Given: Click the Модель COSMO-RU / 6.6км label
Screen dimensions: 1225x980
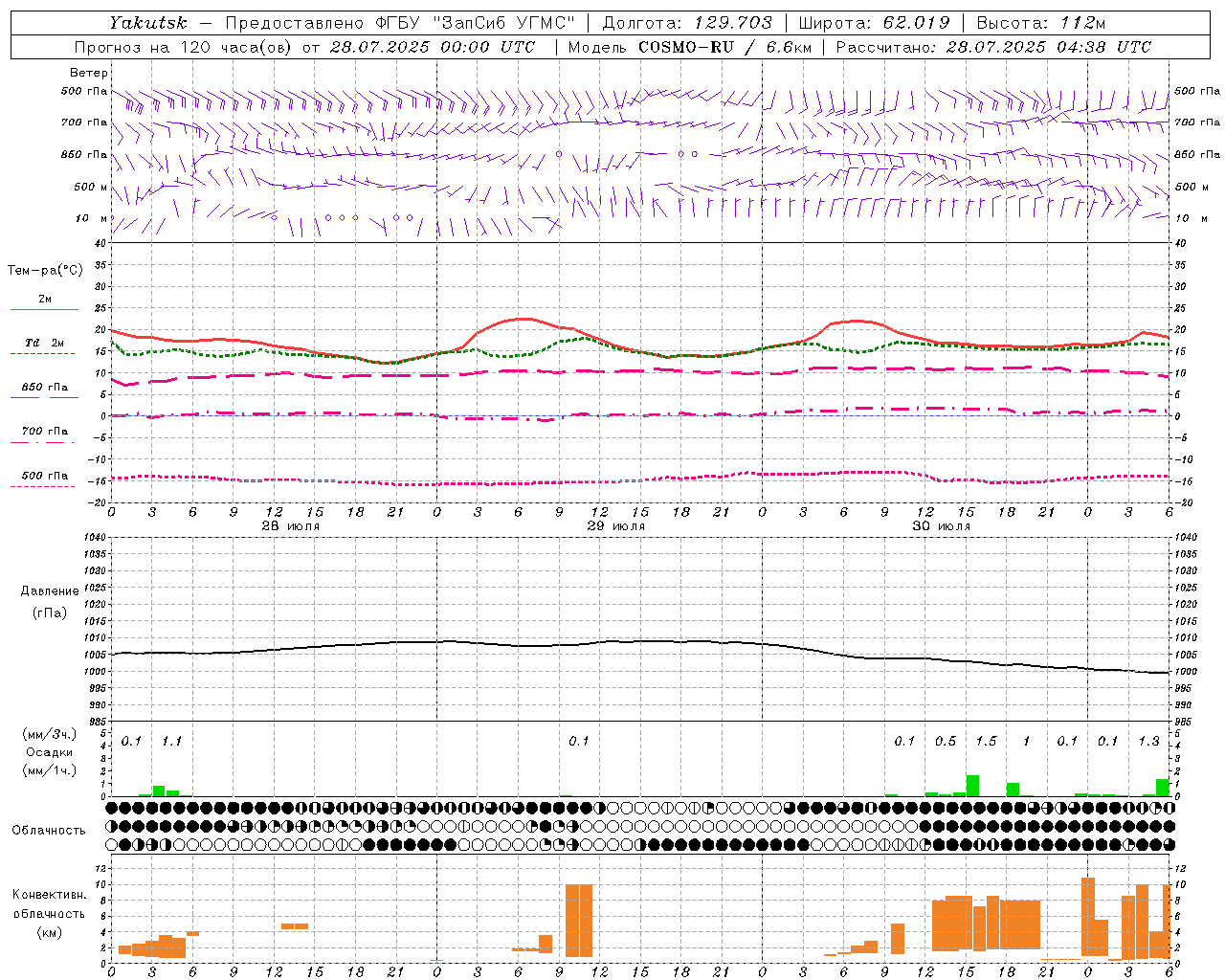Looking at the screenshot, I should tap(690, 47).
